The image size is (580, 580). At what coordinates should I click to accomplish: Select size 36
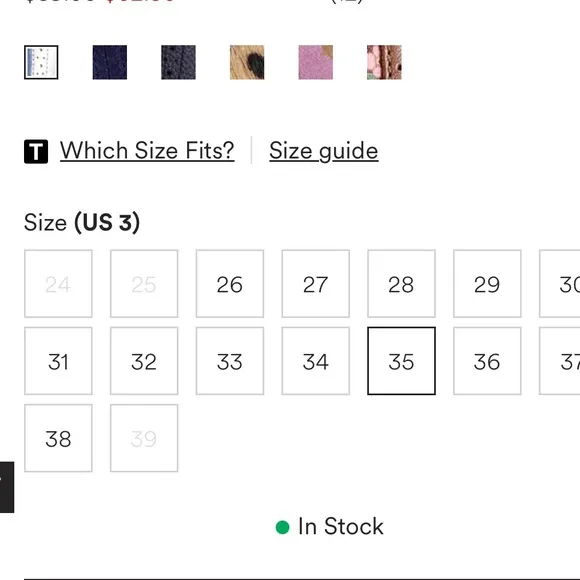click(487, 361)
